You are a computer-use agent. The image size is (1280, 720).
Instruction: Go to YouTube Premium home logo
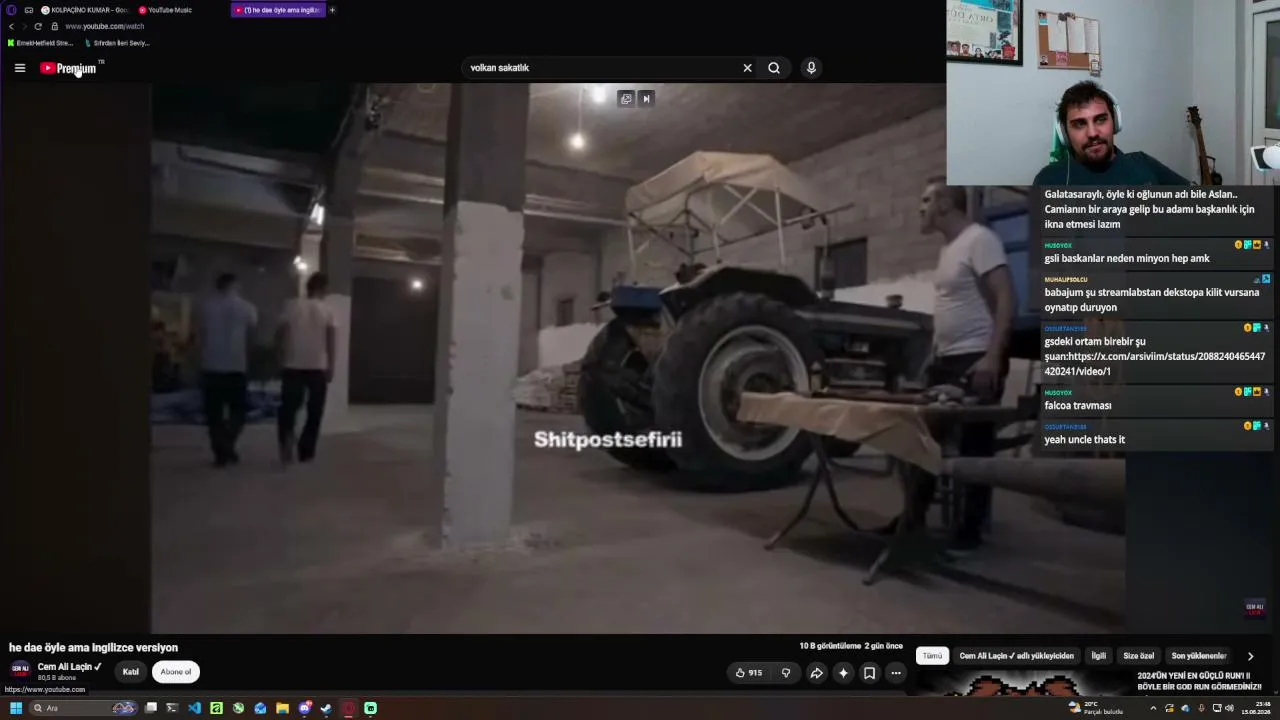coord(68,68)
